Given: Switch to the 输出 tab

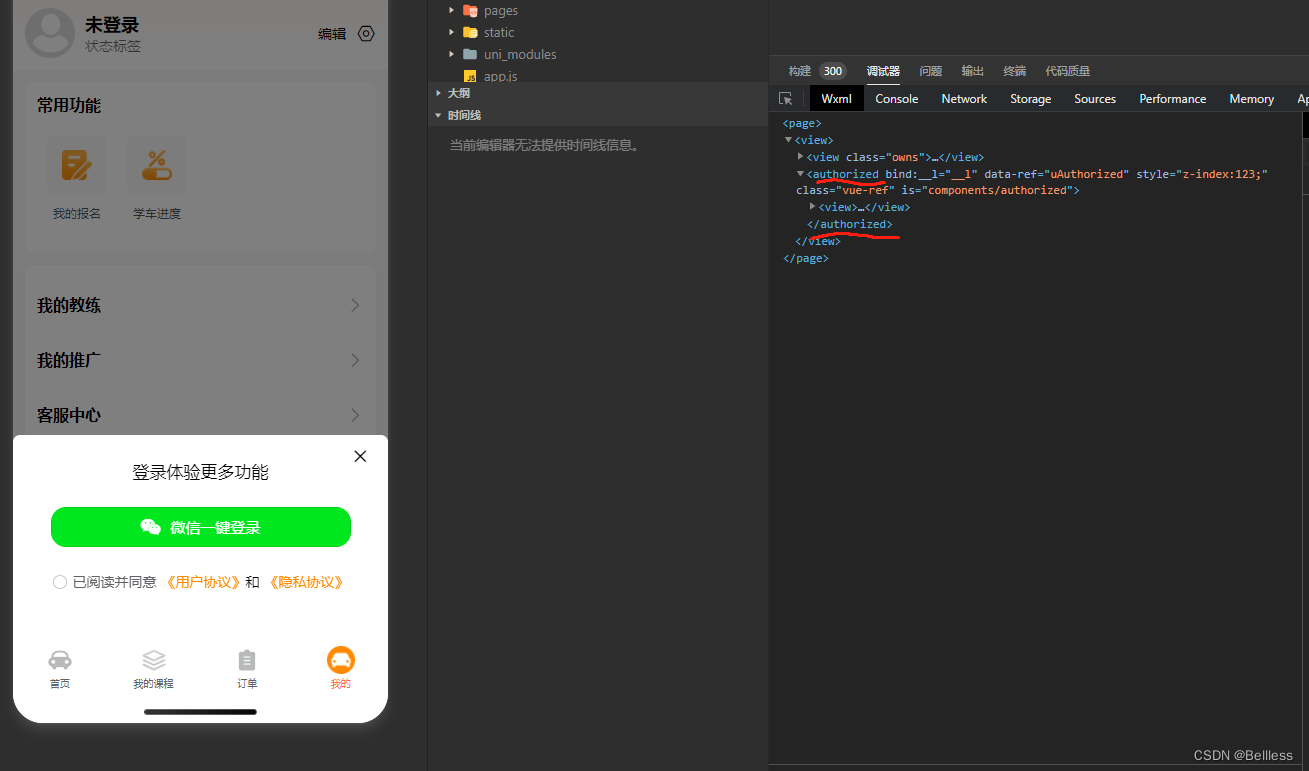Looking at the screenshot, I should click(x=973, y=71).
